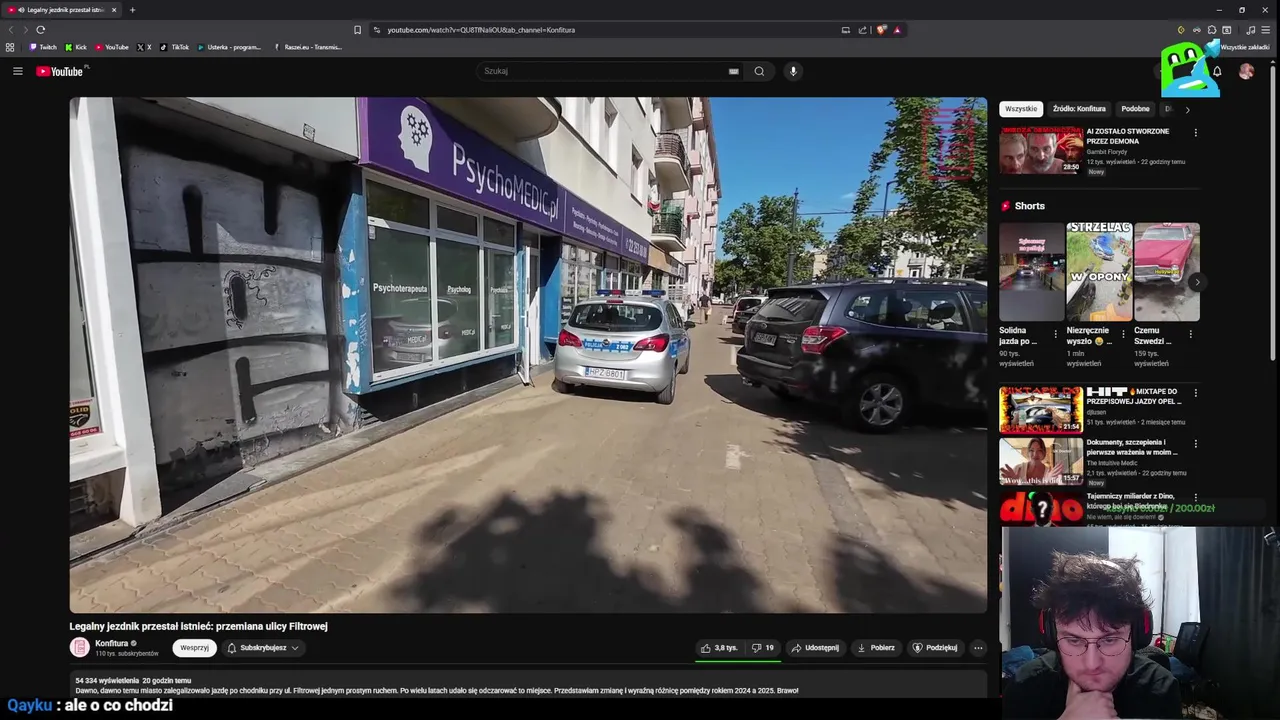Open options for AI ZOSTAŁO STWORZONE video
This screenshot has height=720, width=1280.
tap(1195, 132)
